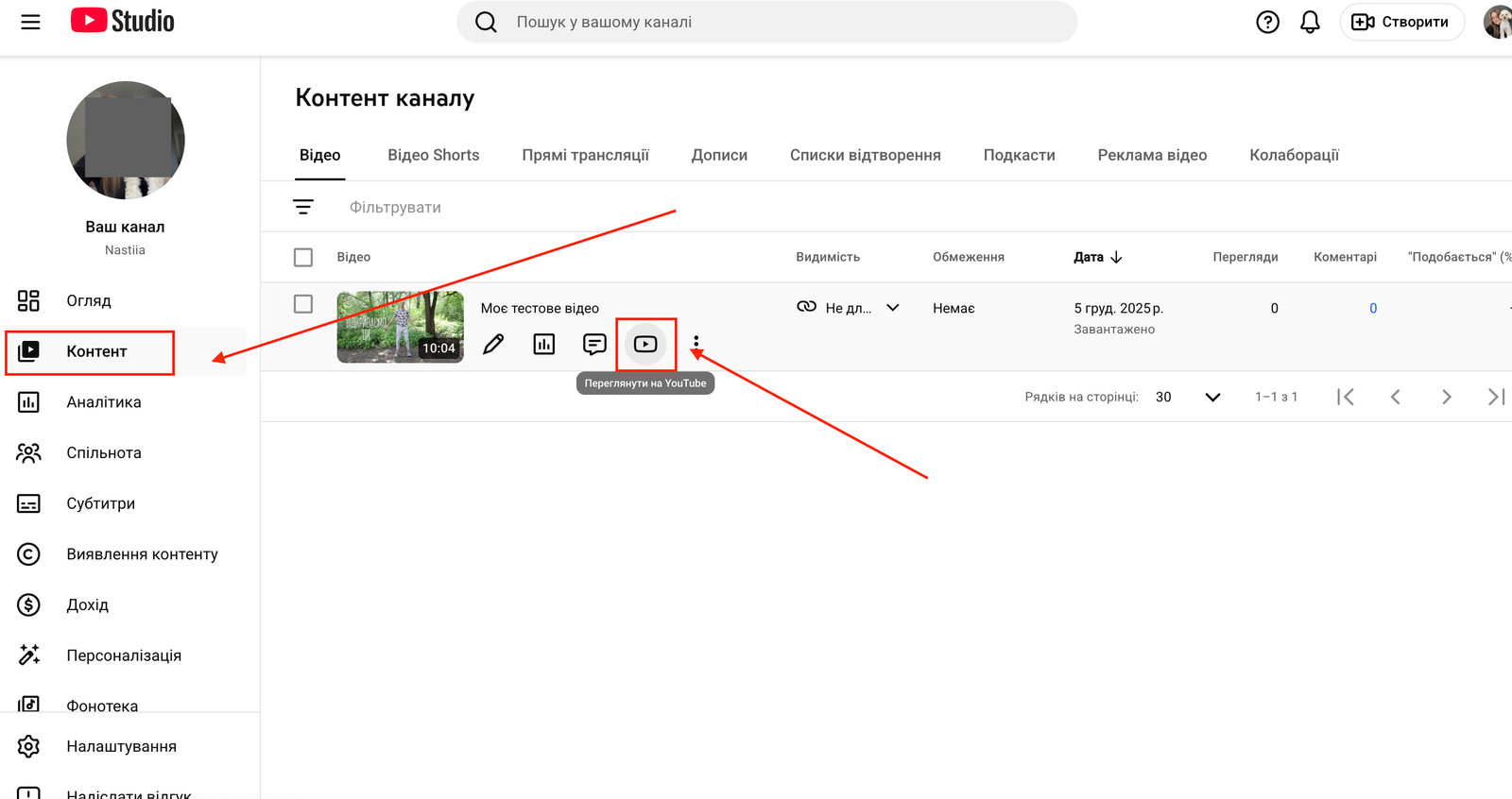Viewport: 1512px width, 799px height.
Task: Tick the checkbox for Моє тестове відео
Action: tap(303, 304)
